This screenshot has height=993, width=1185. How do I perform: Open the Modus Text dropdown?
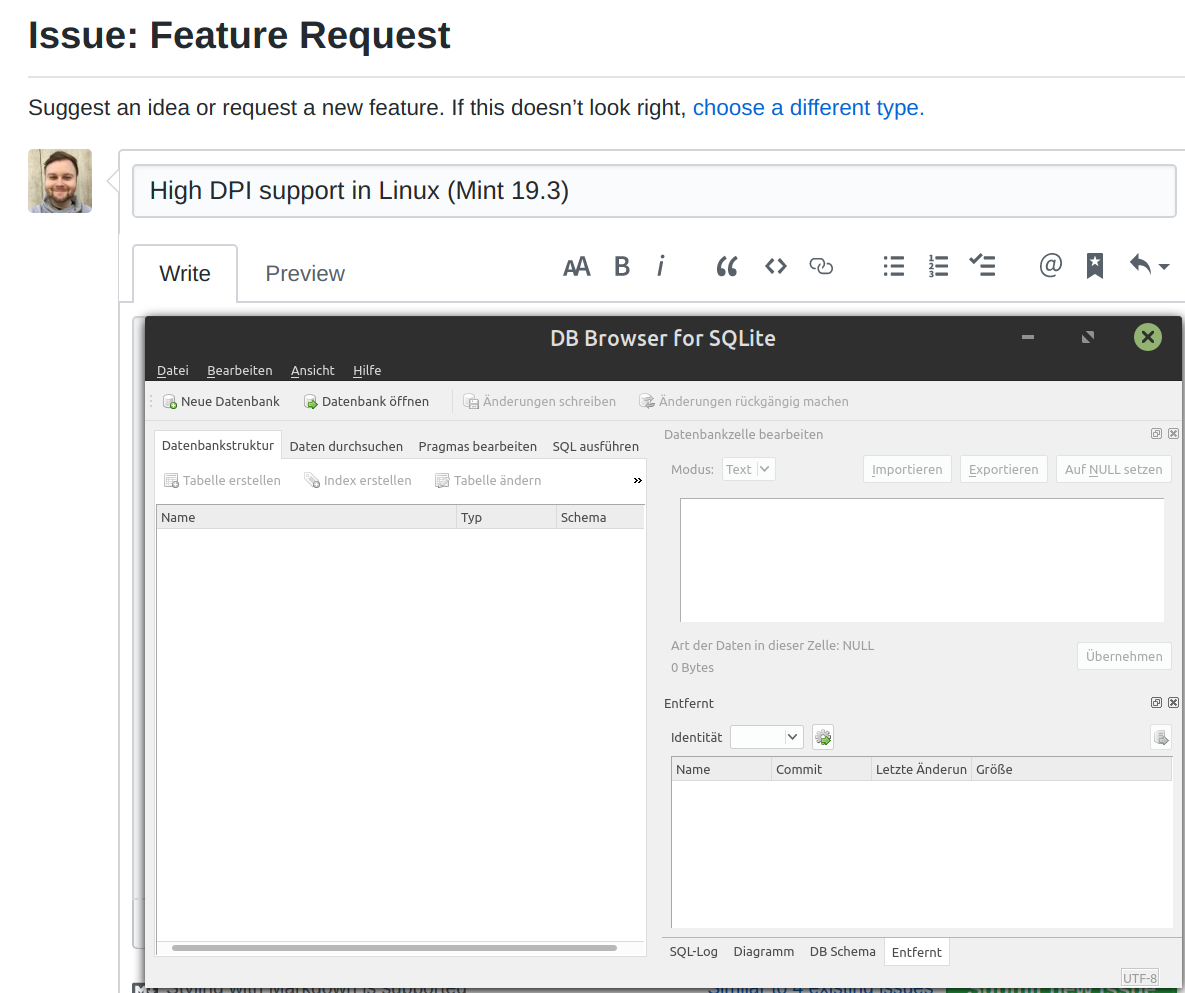click(748, 469)
